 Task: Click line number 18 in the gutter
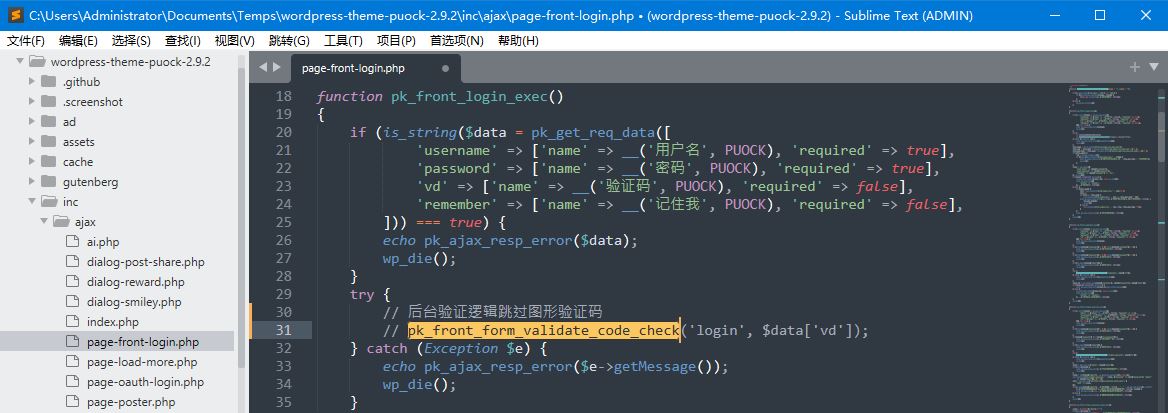click(x=283, y=97)
